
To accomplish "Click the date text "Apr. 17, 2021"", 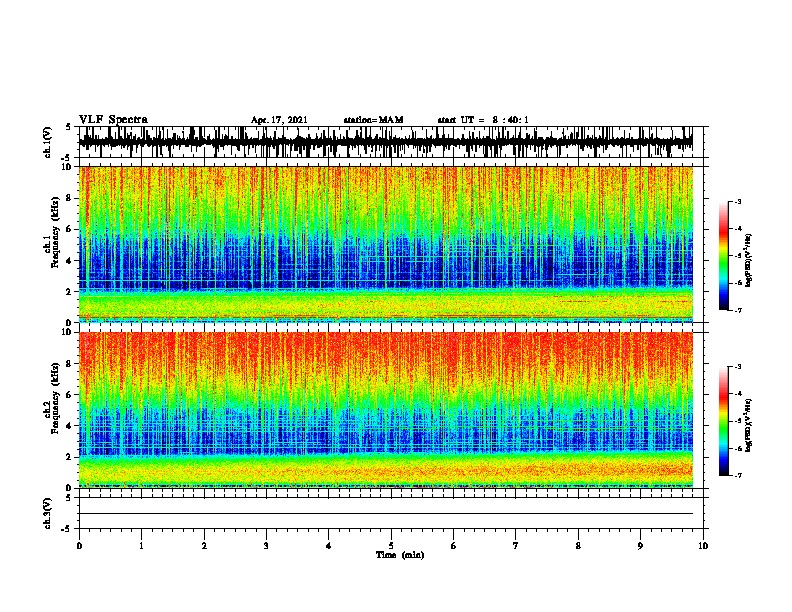I will pyautogui.click(x=279, y=120).
